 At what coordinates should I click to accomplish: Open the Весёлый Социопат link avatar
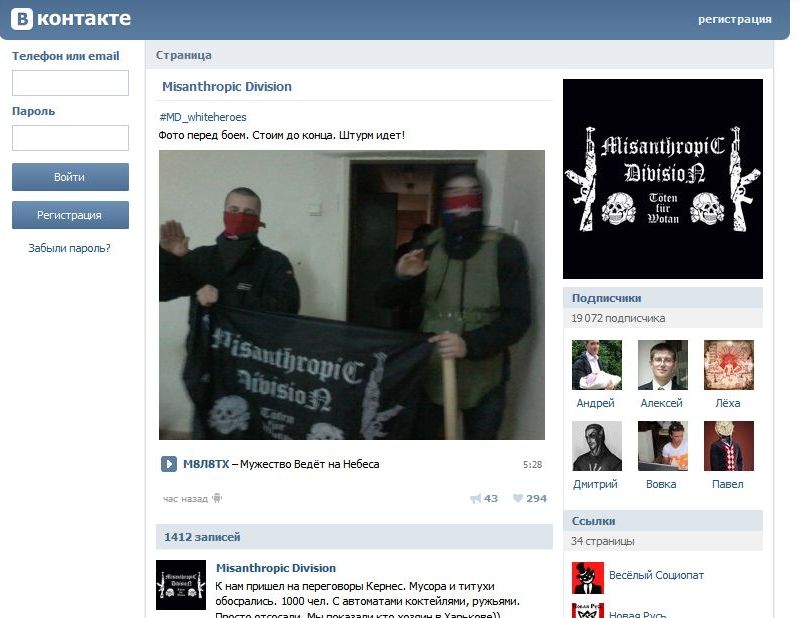tap(588, 578)
